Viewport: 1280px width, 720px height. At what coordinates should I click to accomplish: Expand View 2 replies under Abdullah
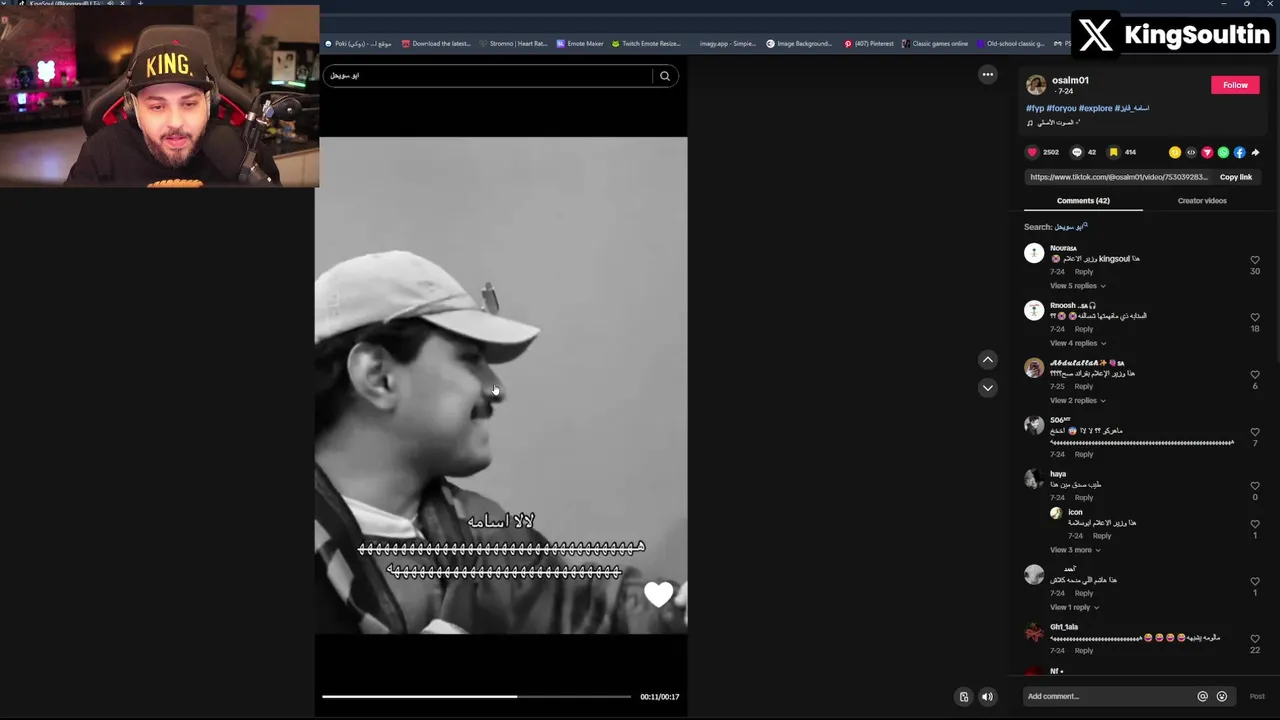coord(1077,400)
